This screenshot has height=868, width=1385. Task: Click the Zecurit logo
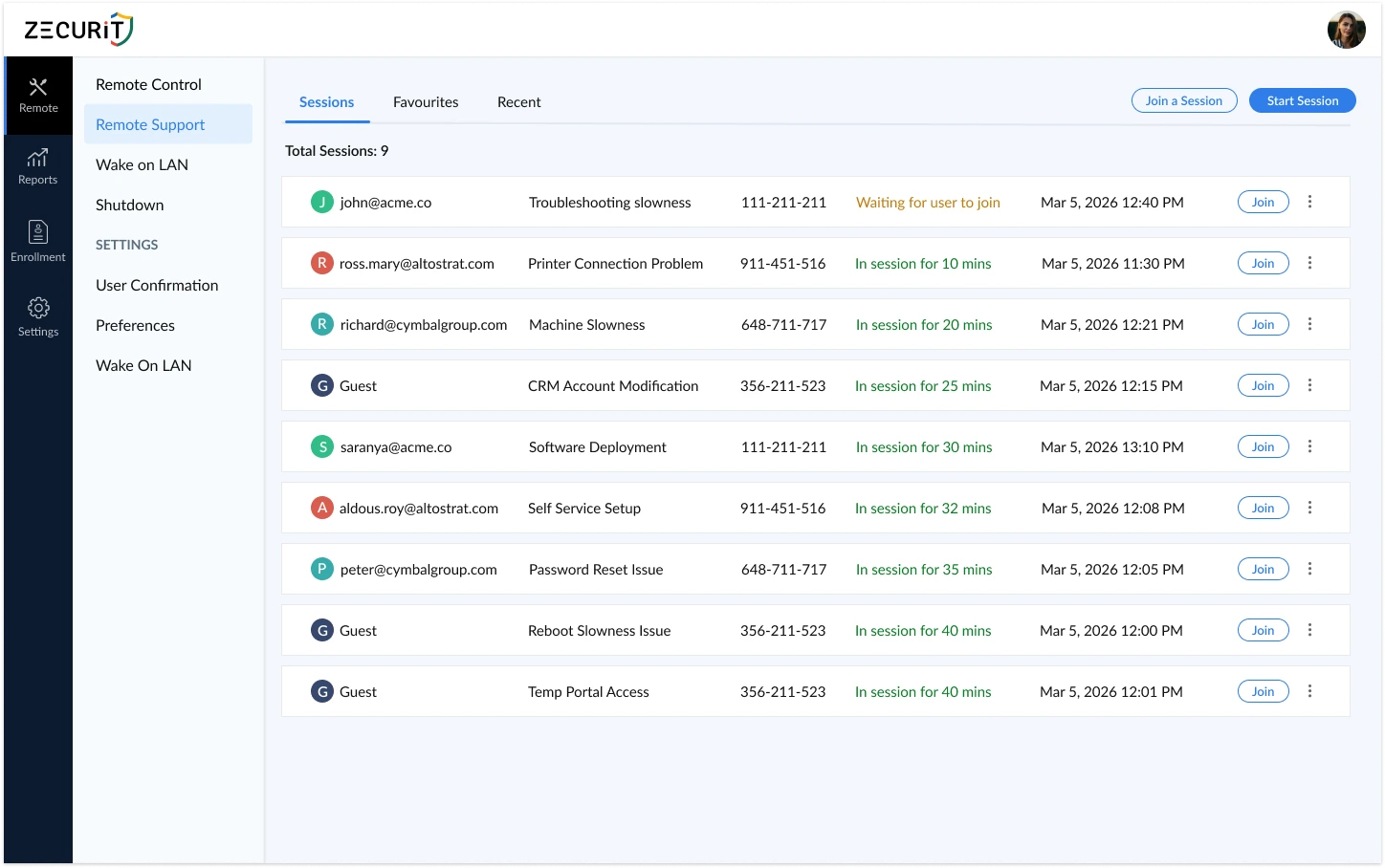77,30
